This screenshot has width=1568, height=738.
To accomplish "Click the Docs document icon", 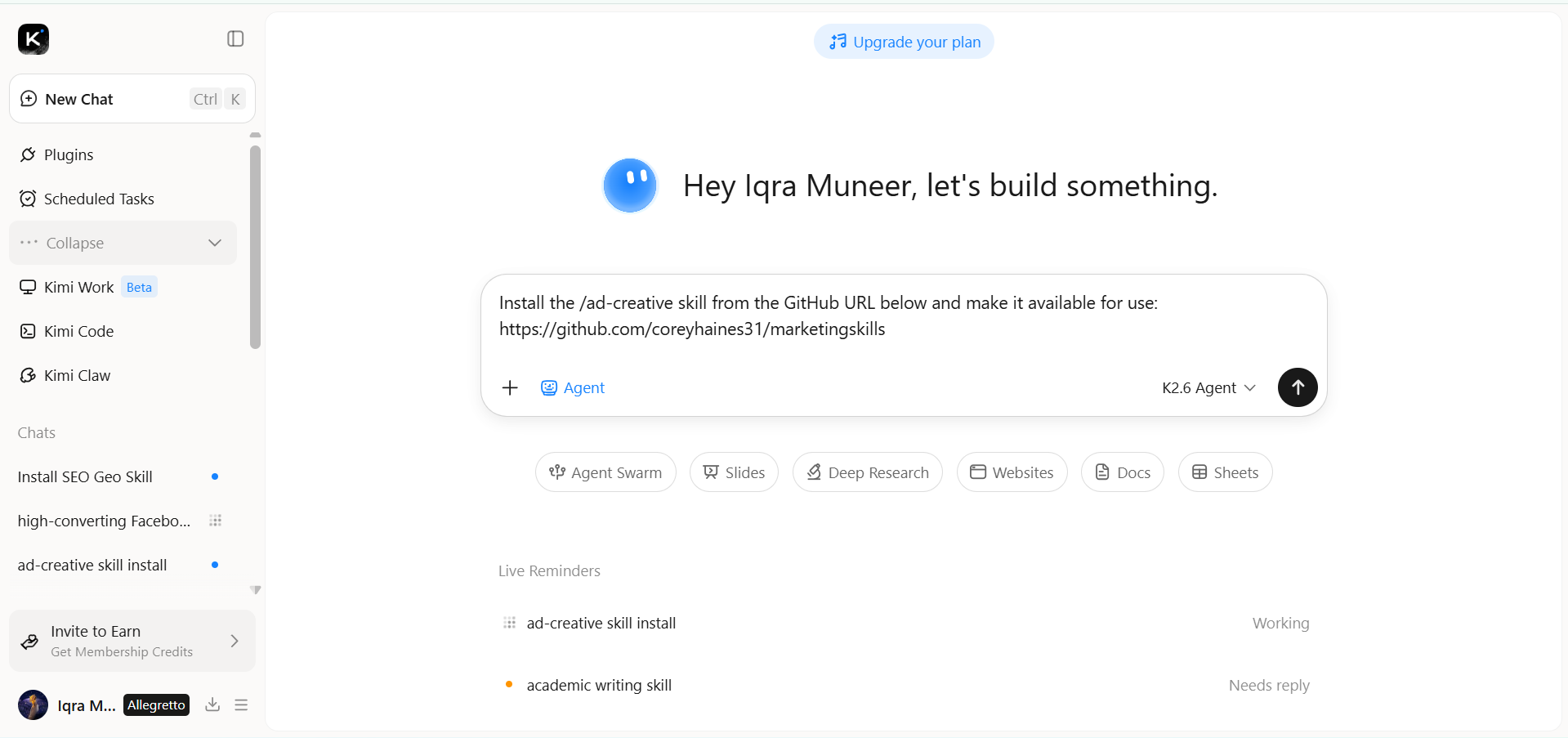I will [x=1102, y=472].
